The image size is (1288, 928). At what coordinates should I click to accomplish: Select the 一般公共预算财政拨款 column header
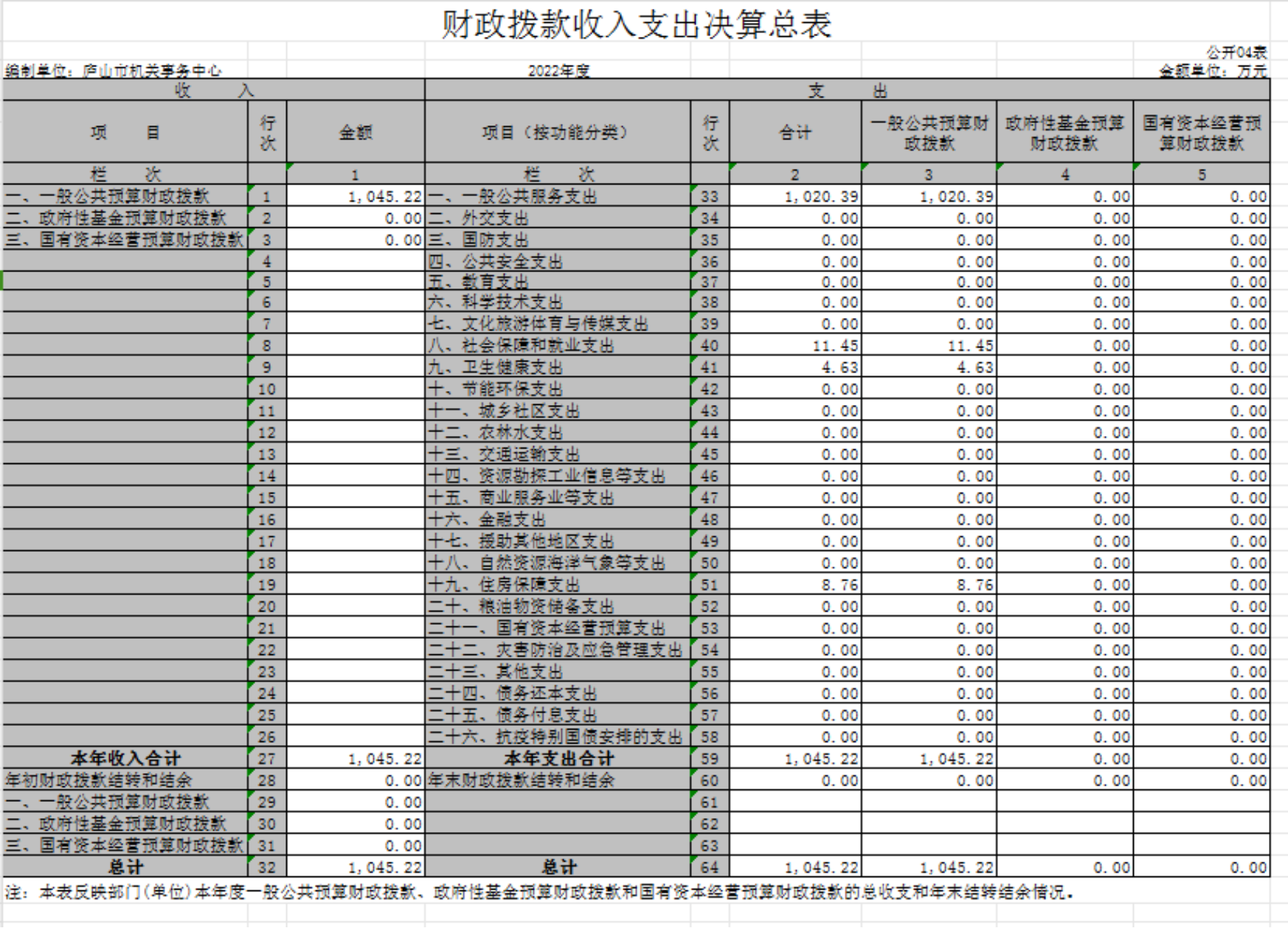click(929, 133)
